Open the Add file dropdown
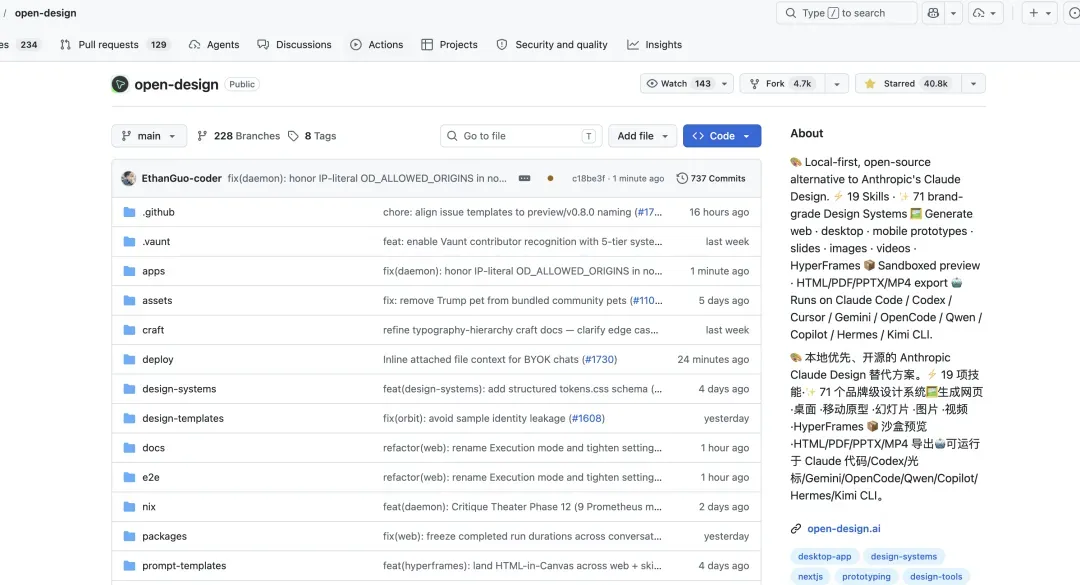This screenshot has height=585, width=1080. 643,136
